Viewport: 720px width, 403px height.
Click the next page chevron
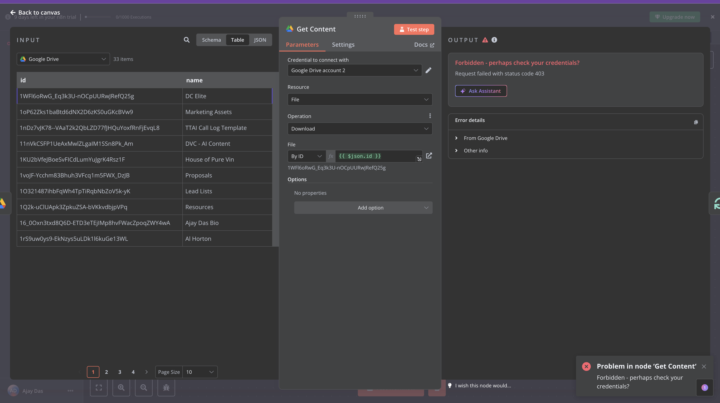[146, 372]
